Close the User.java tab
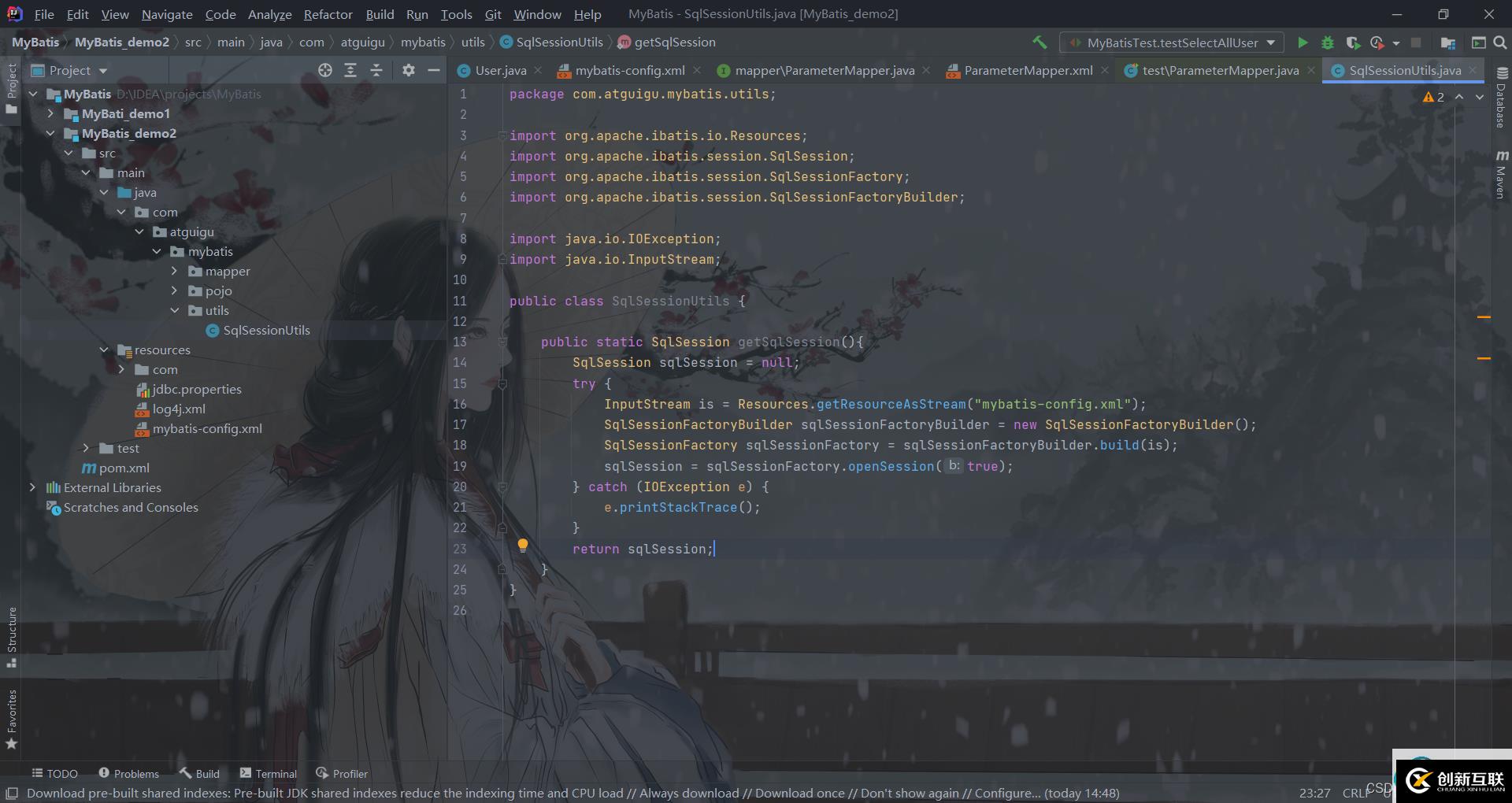 [x=538, y=70]
